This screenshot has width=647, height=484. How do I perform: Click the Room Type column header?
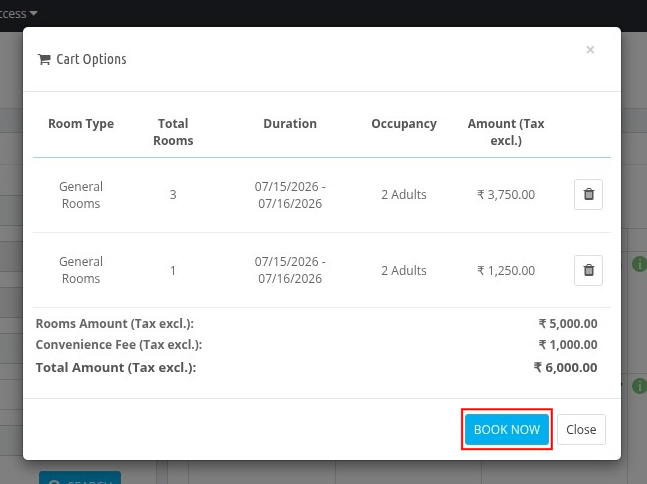pyautogui.click(x=81, y=124)
